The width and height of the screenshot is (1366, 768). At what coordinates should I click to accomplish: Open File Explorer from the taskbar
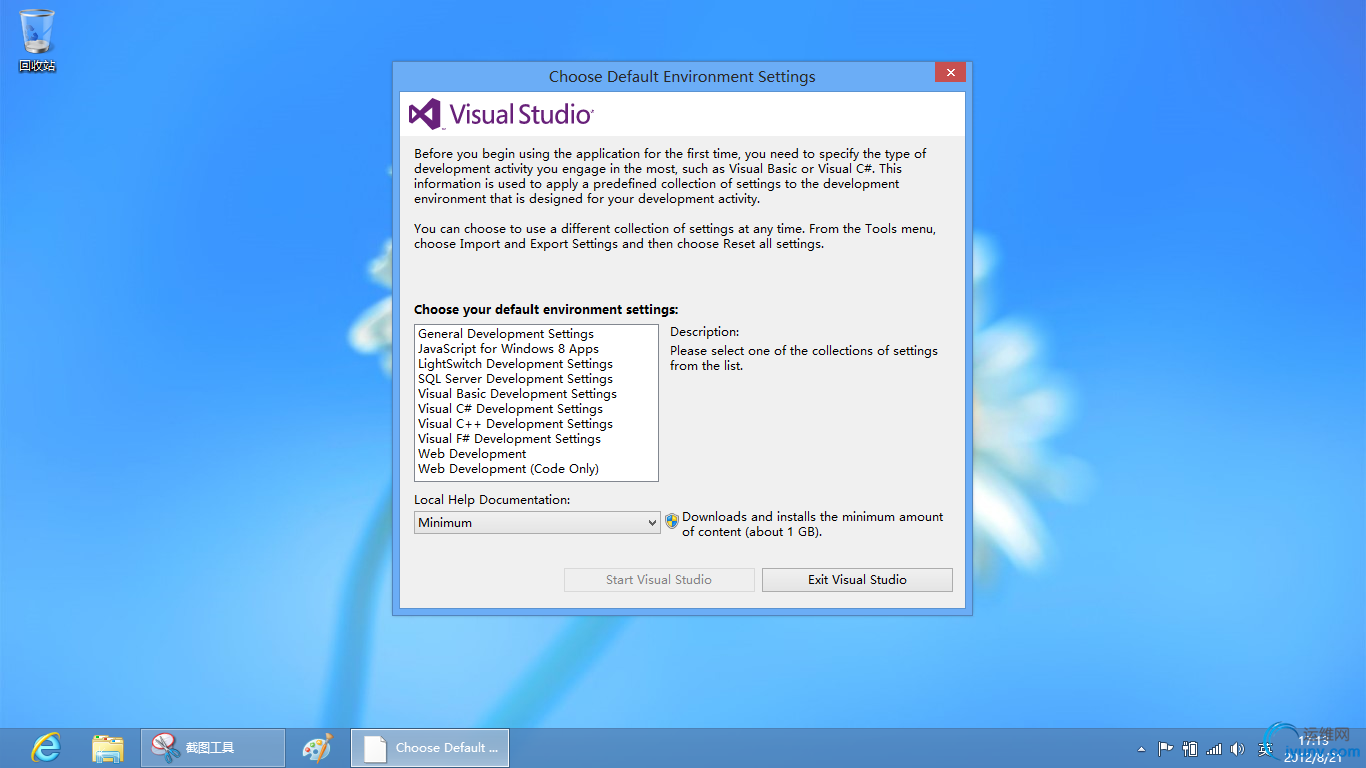coord(107,747)
